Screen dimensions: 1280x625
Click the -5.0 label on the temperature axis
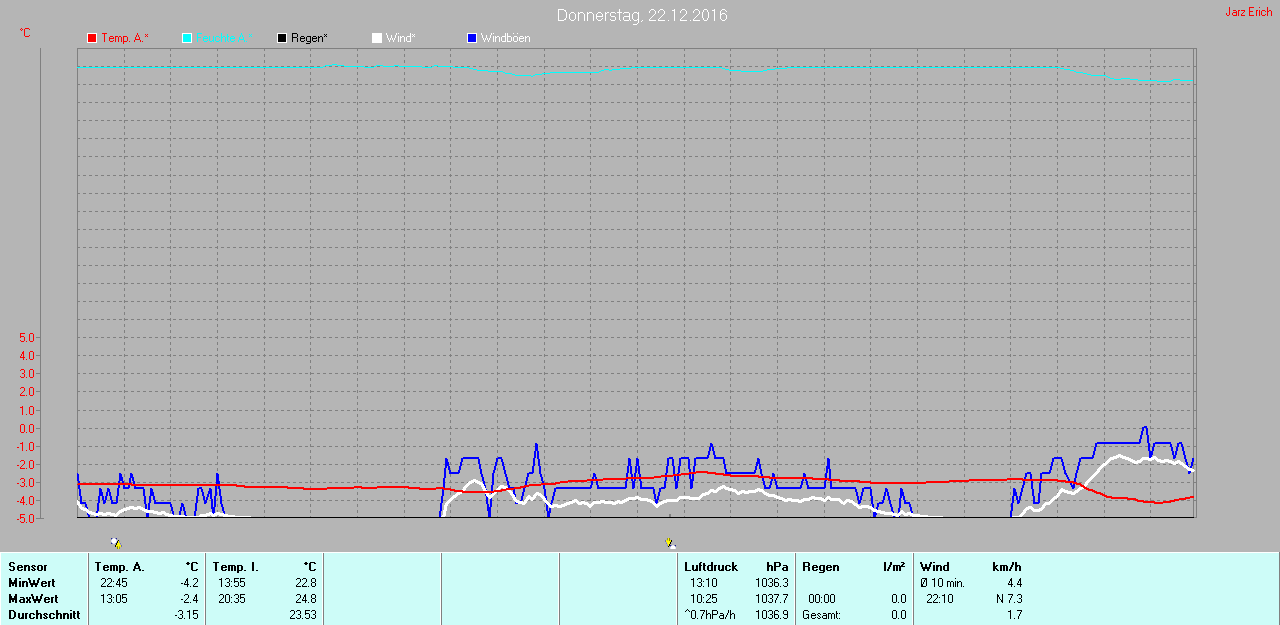click(25, 518)
